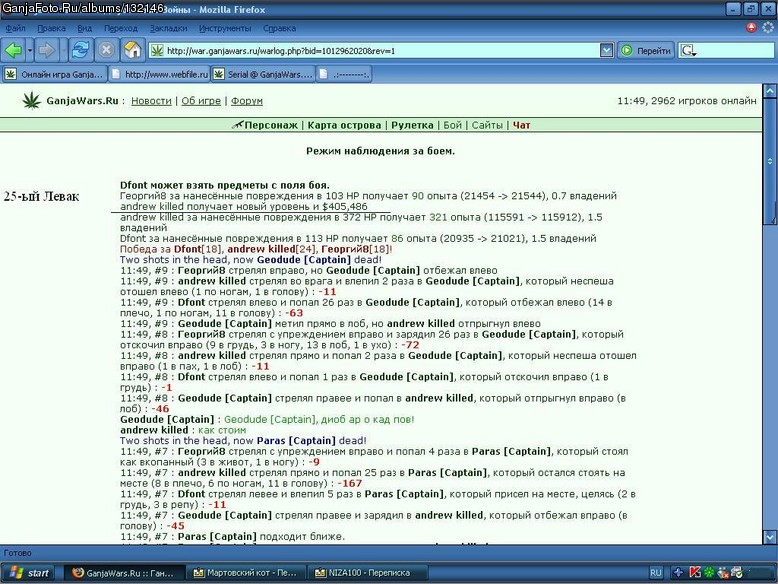This screenshot has width=778, height=584.
Task: Open the Правка menu
Action: (x=52, y=28)
